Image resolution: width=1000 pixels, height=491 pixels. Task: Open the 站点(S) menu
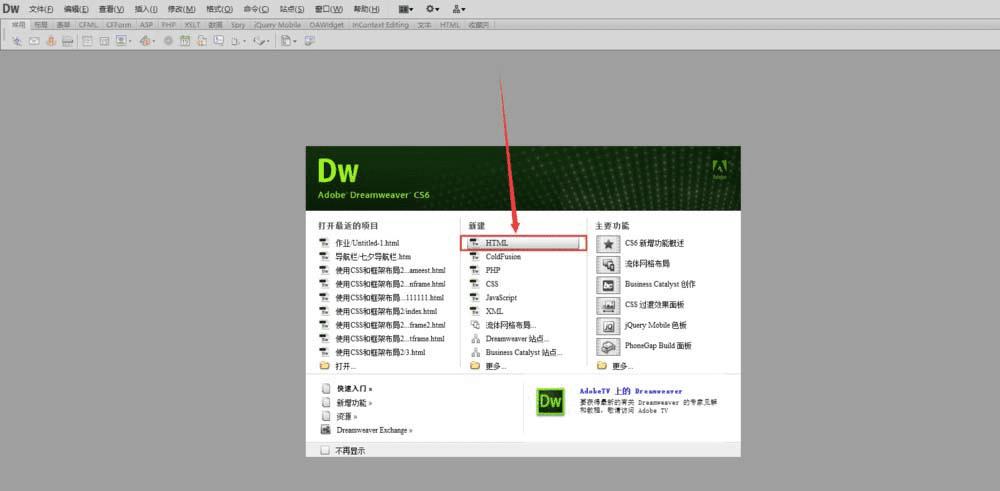(x=292, y=9)
